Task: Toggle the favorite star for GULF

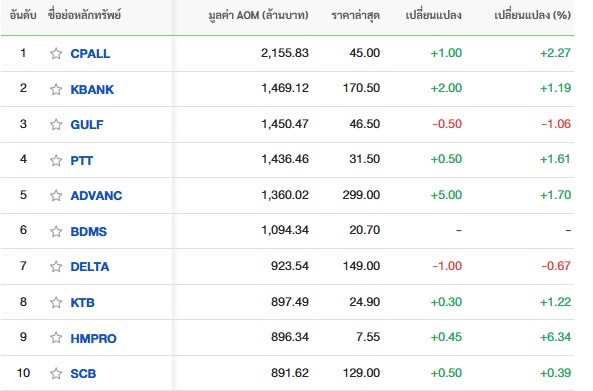Action: click(x=56, y=124)
